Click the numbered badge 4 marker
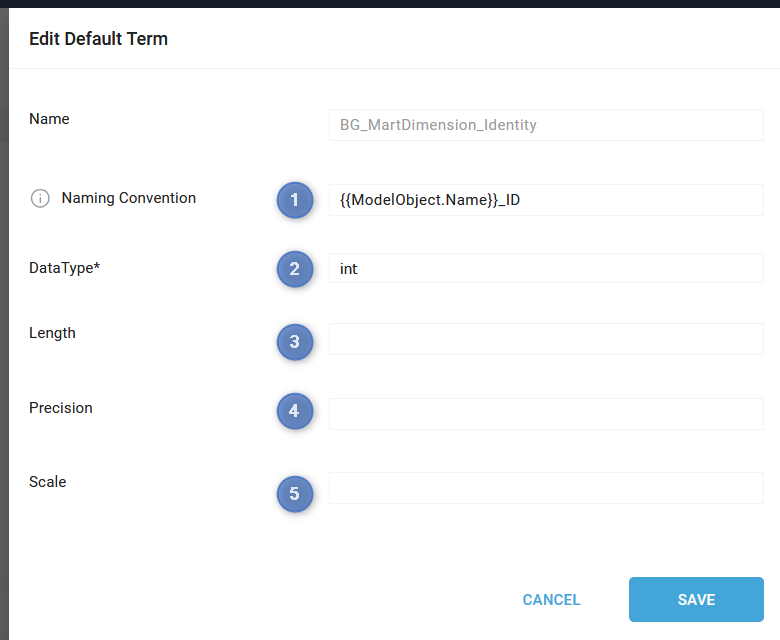This screenshot has width=780, height=640. [294, 411]
